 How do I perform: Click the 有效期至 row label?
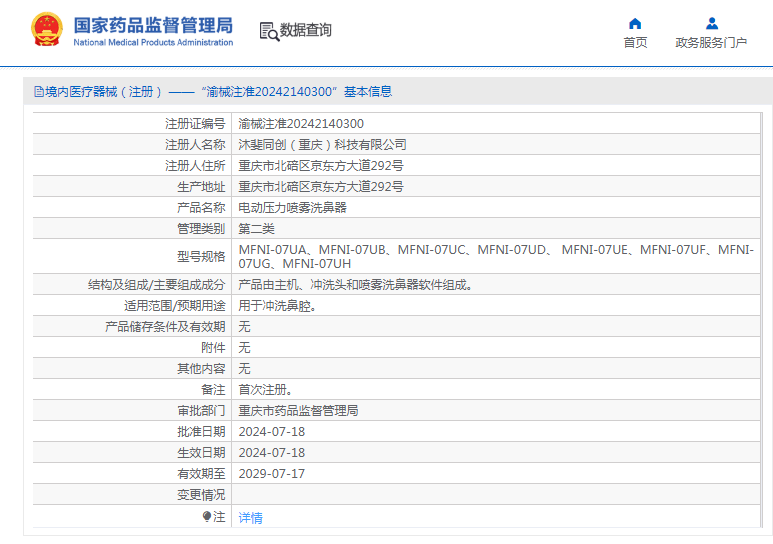[201, 473]
